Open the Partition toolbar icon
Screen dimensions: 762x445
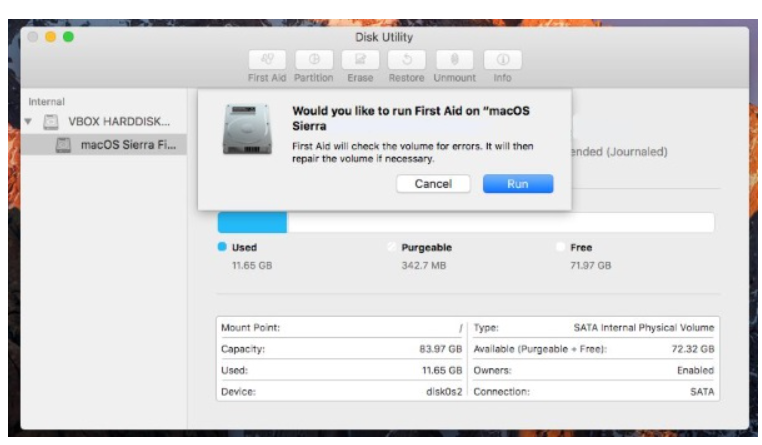314,60
